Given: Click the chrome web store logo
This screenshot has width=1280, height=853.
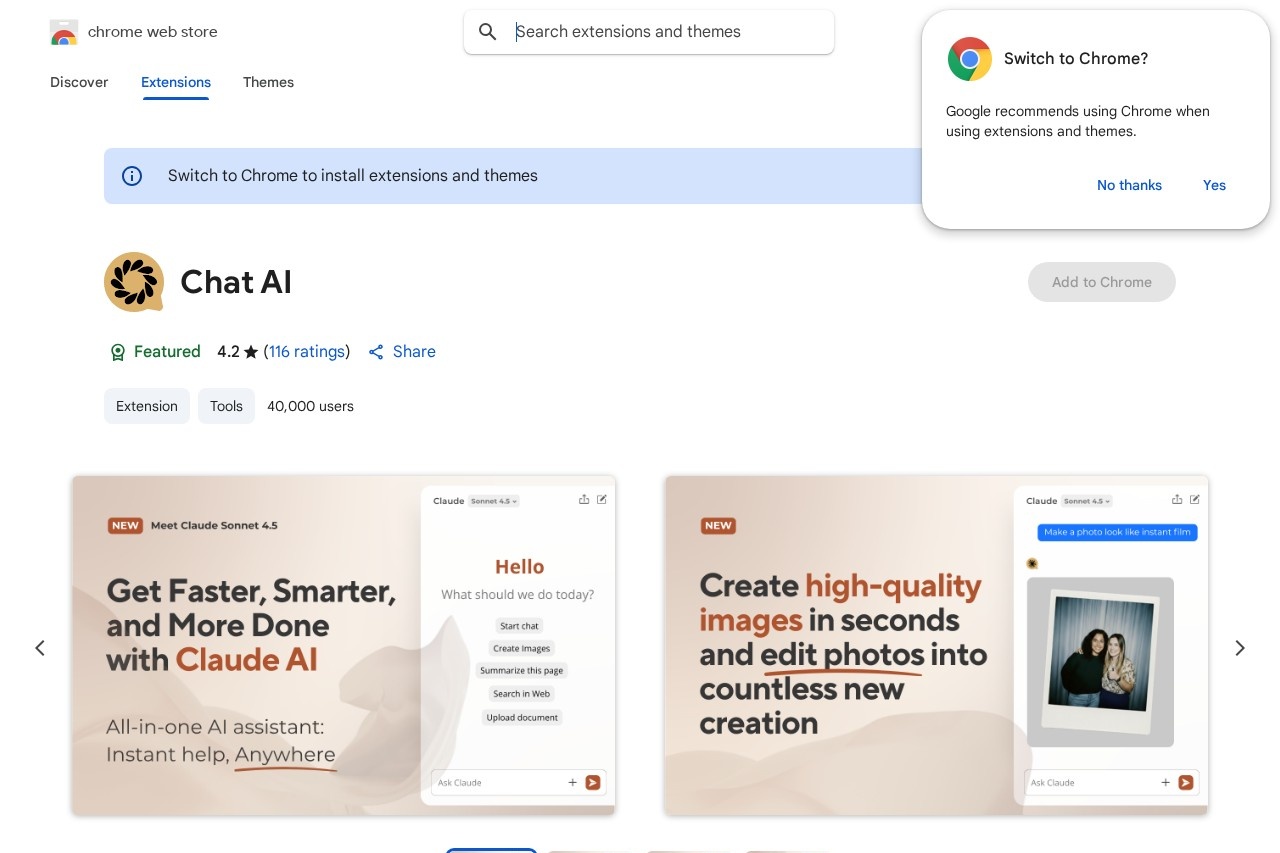Looking at the screenshot, I should pyautogui.click(x=64, y=31).
